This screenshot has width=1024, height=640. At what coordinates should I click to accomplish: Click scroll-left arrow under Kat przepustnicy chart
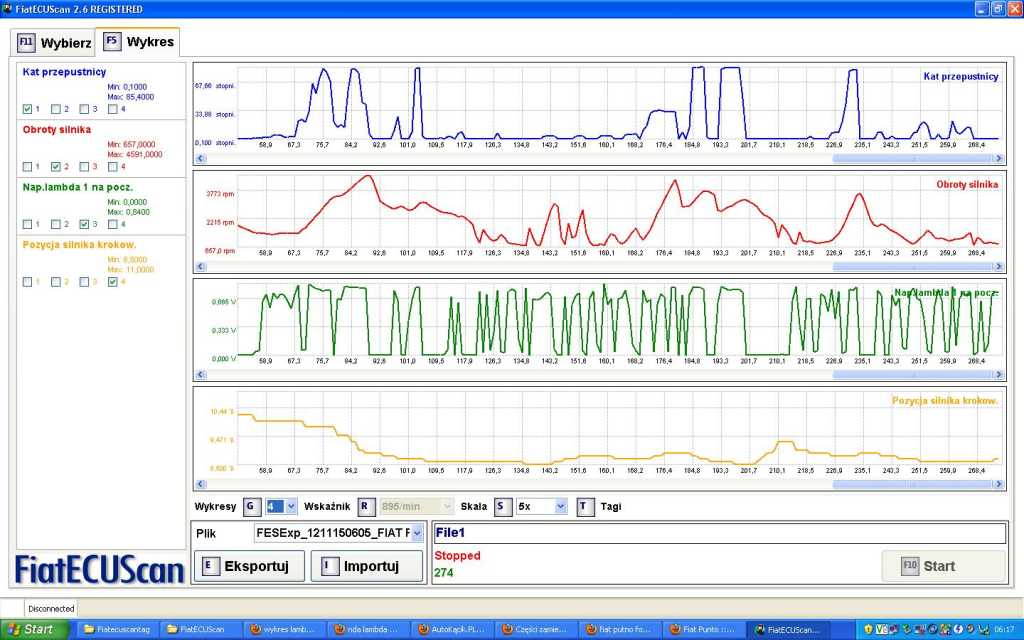[199, 158]
